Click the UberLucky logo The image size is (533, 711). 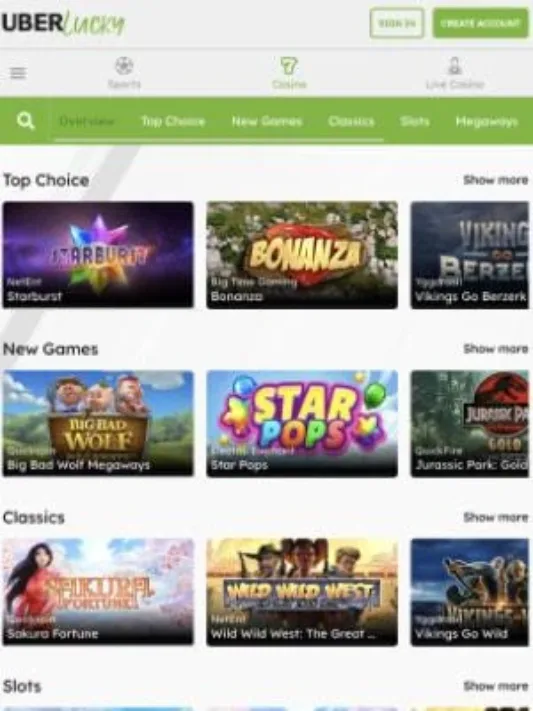(x=63, y=23)
